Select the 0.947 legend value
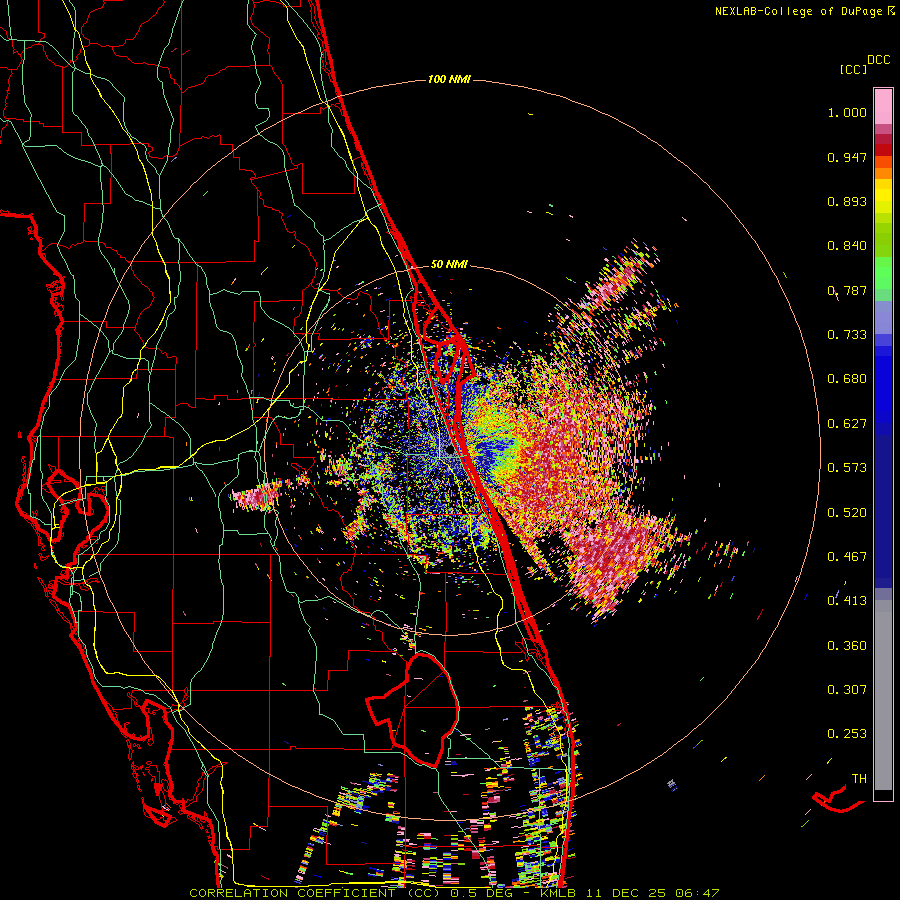The width and height of the screenshot is (900, 900). 847,157
